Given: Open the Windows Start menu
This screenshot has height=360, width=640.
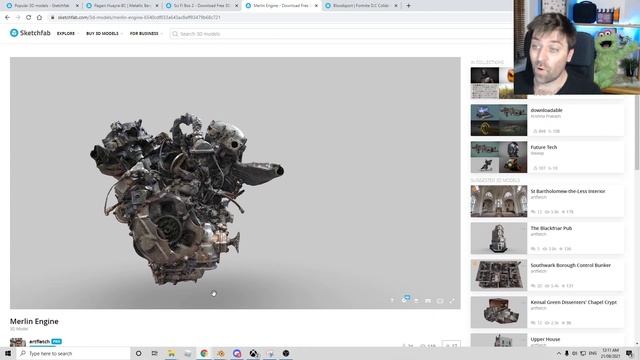Looking at the screenshot, I should click(8, 353).
